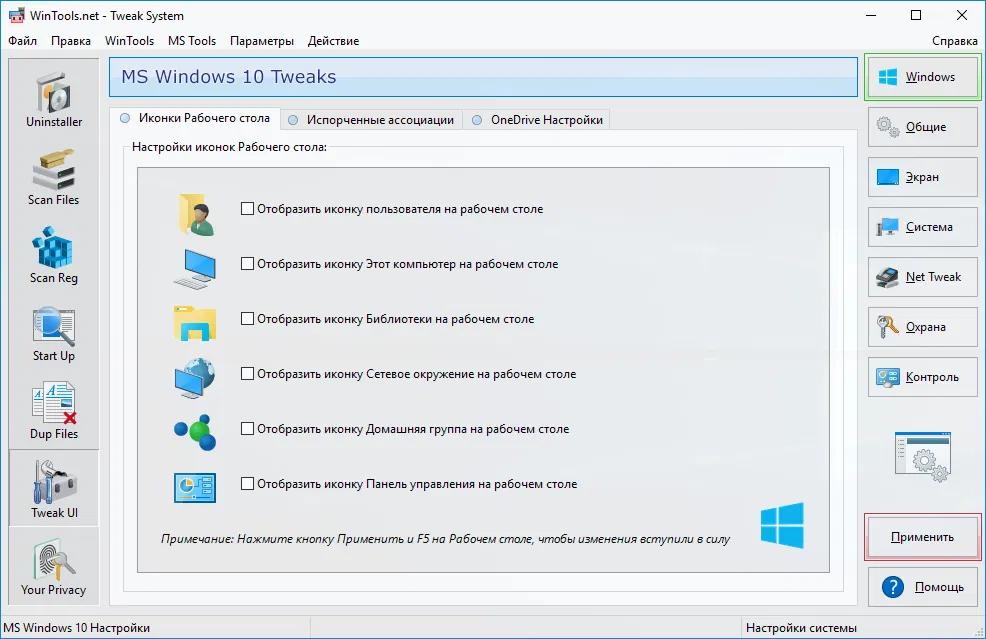Screen dimensions: 986x639
Task: Open the Правка menu
Action: pyautogui.click(x=70, y=41)
